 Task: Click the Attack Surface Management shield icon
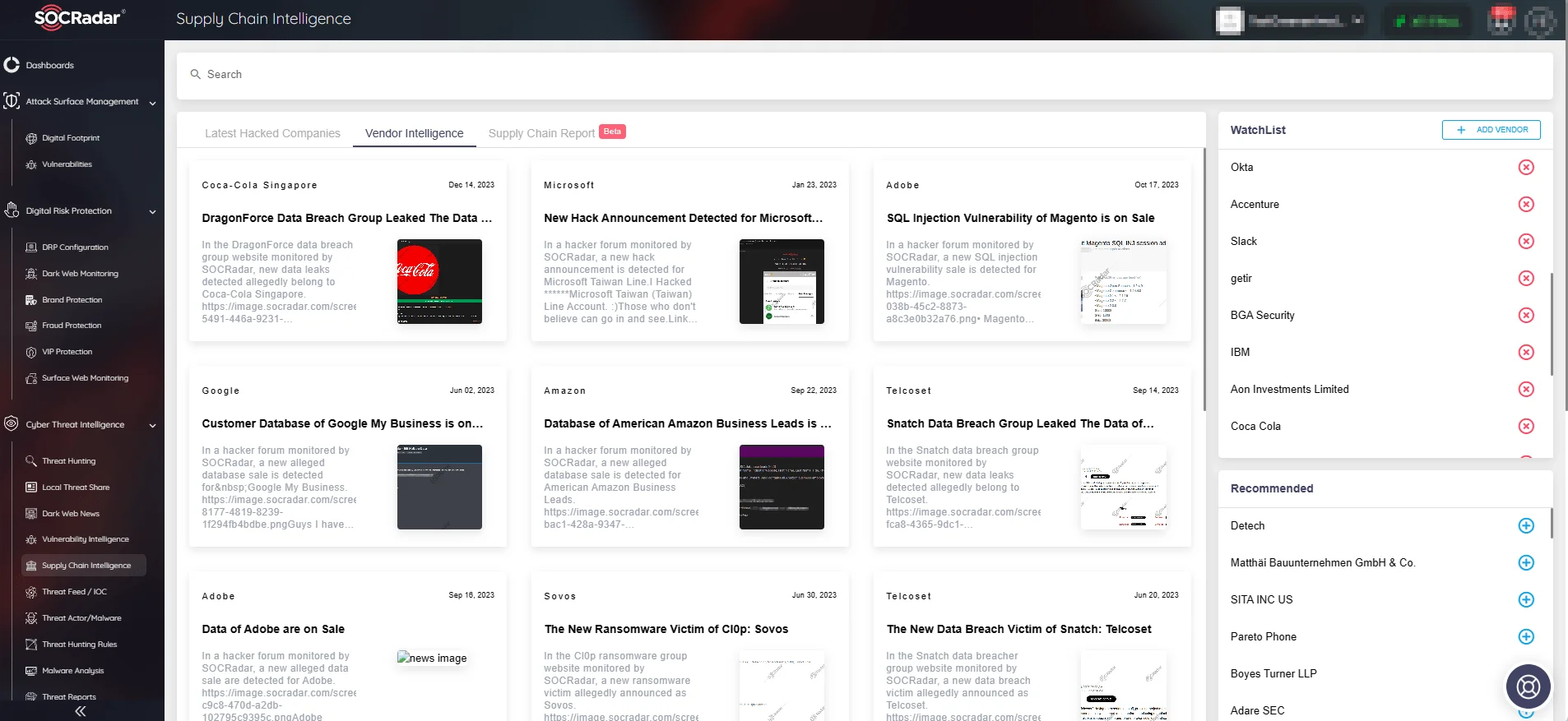coord(12,101)
